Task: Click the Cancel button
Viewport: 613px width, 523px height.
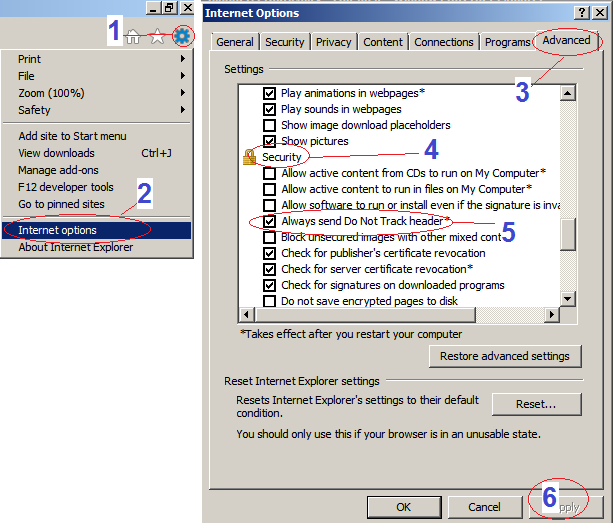Action: 484,507
